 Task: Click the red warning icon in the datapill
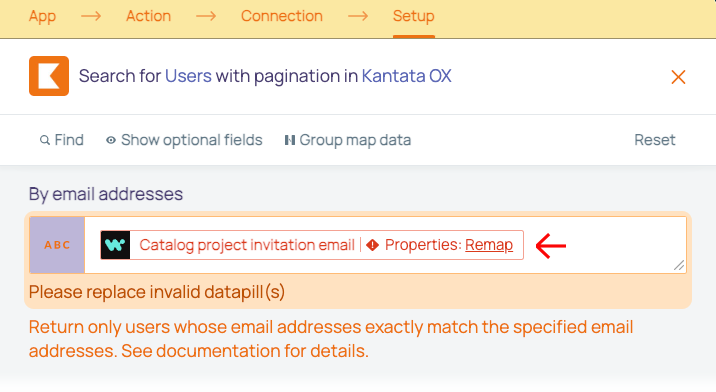[x=373, y=245]
